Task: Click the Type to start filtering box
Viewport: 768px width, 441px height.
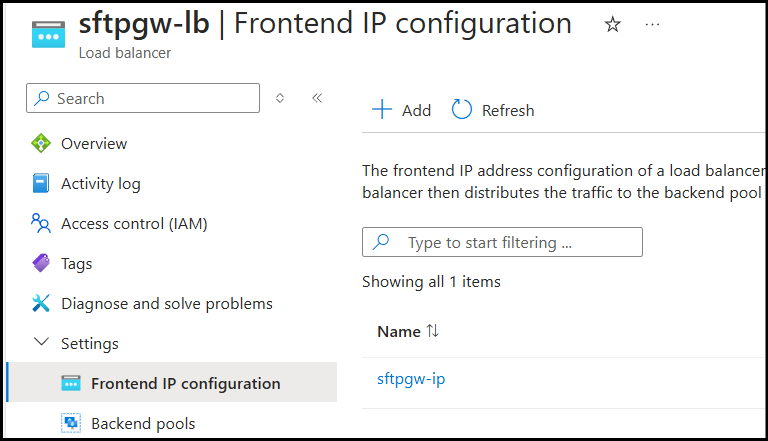Action: (x=502, y=242)
